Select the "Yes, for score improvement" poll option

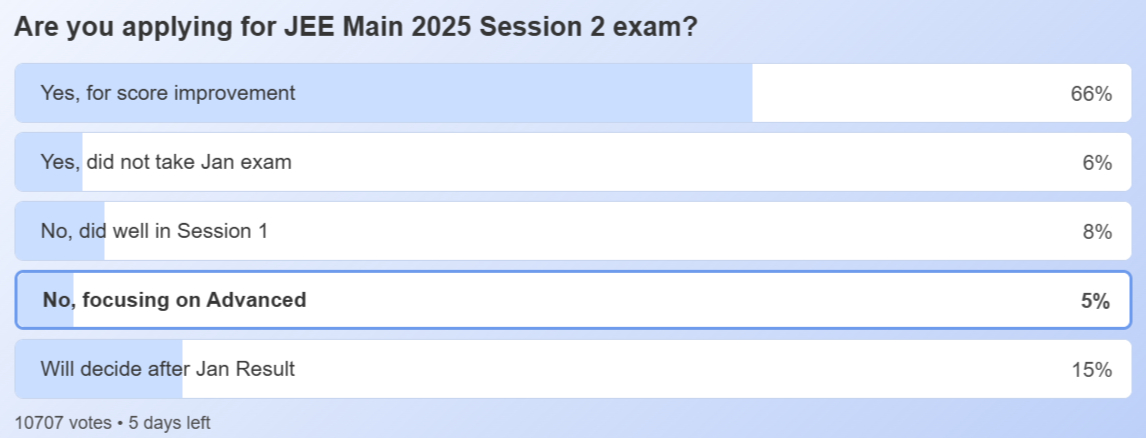168,93
